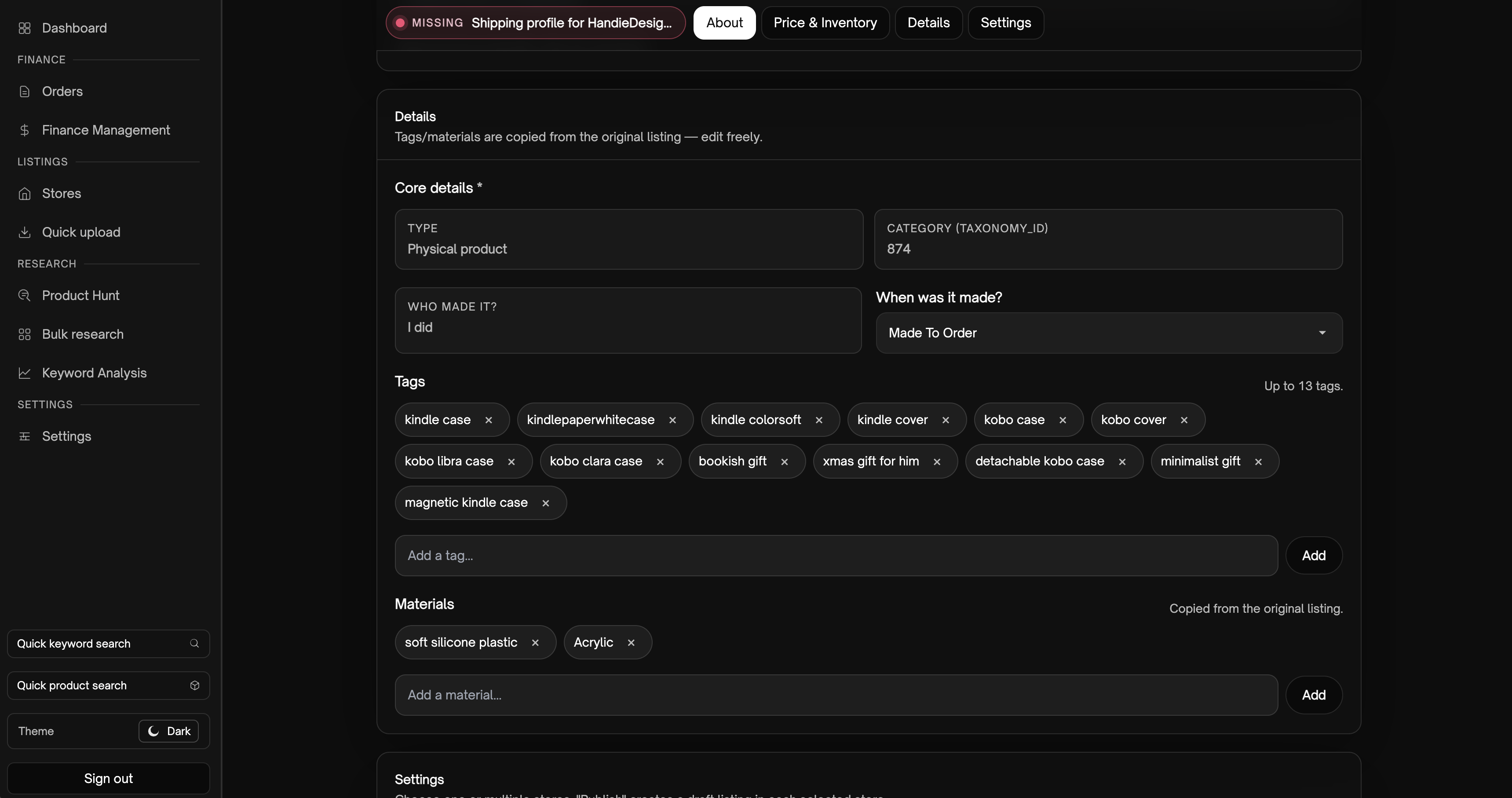Toggle the Dark theme switch
This screenshot has height=798, width=1512.
tap(168, 731)
